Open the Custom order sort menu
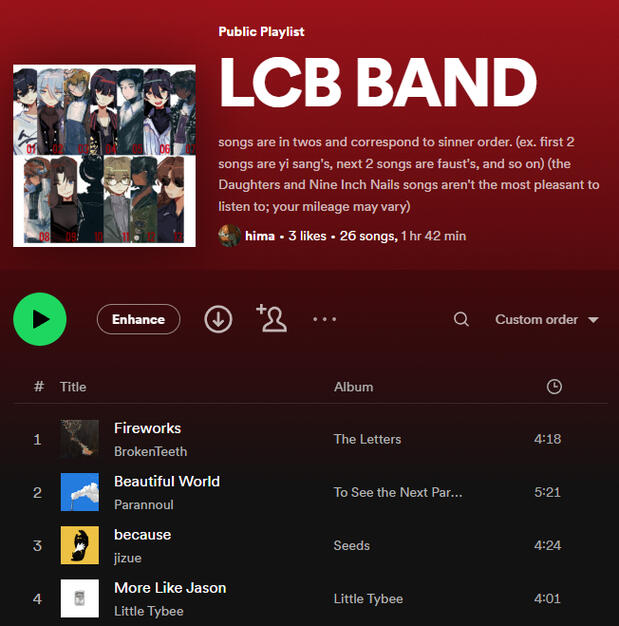 [x=547, y=319]
